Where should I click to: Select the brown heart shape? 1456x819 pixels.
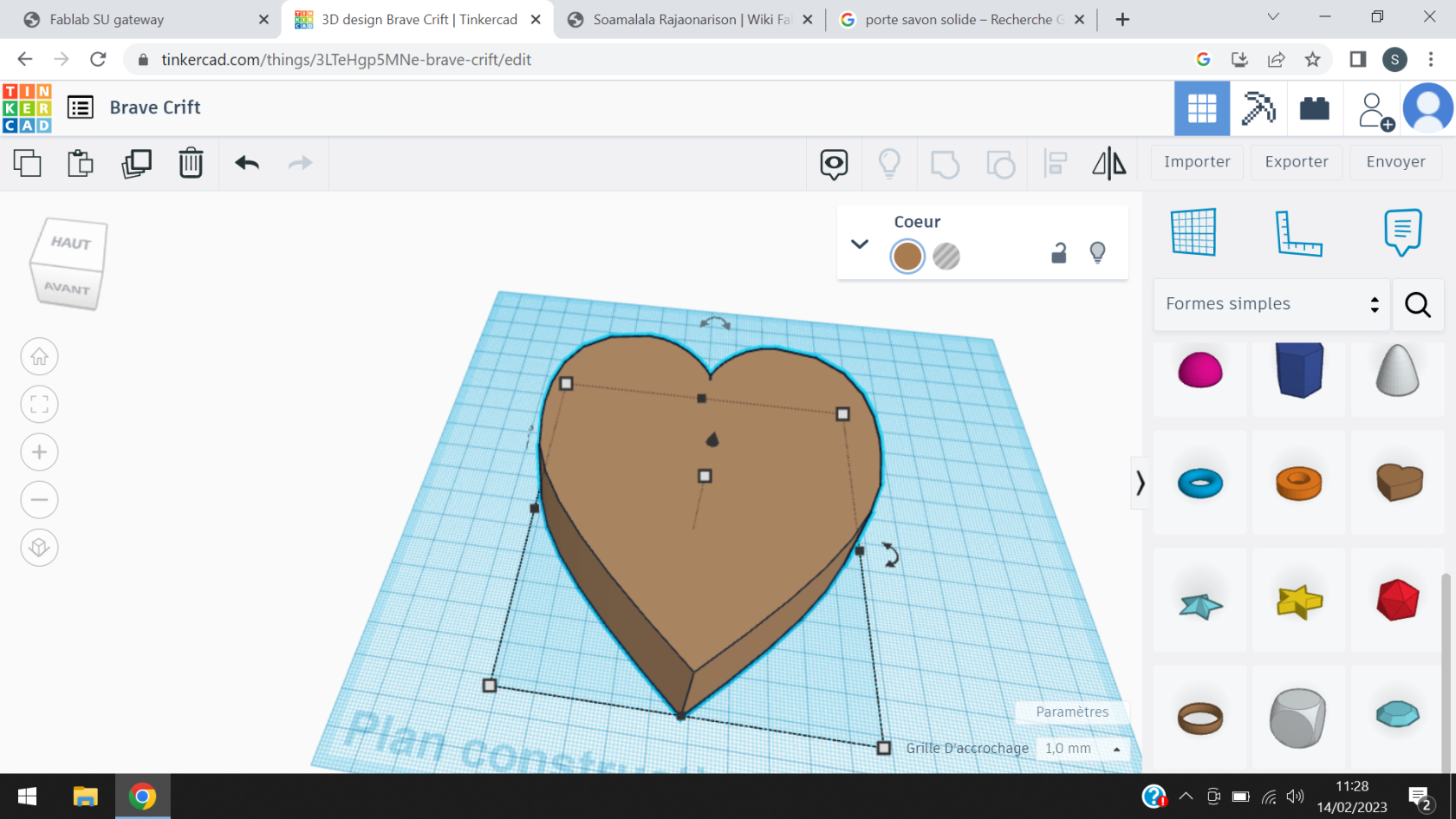[1399, 482]
